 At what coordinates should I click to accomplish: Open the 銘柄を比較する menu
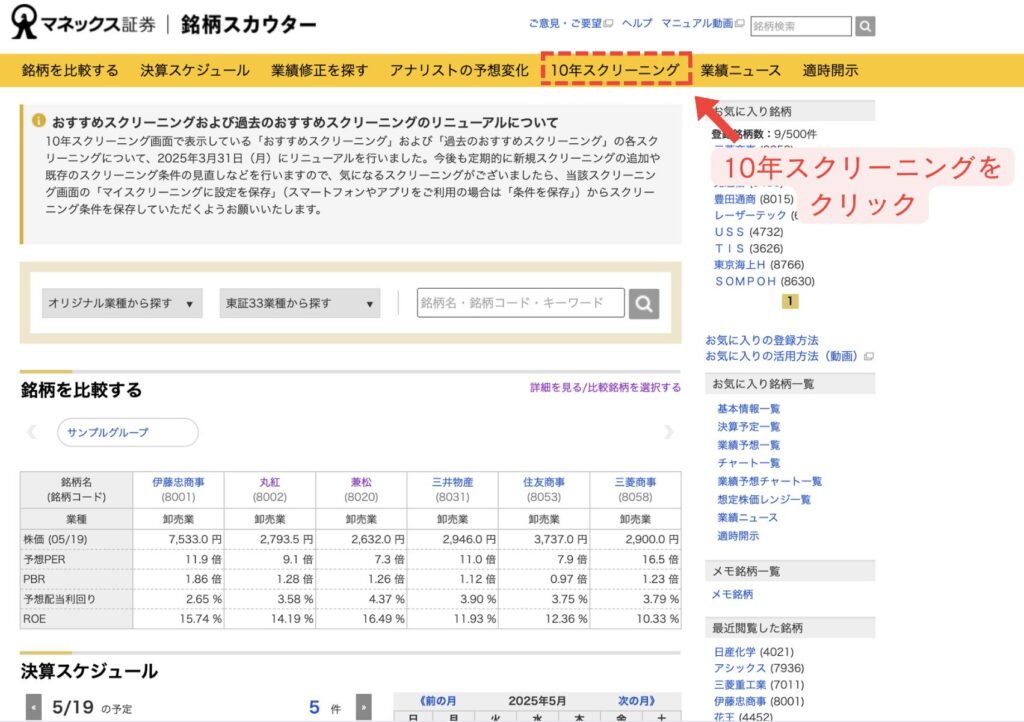70,71
